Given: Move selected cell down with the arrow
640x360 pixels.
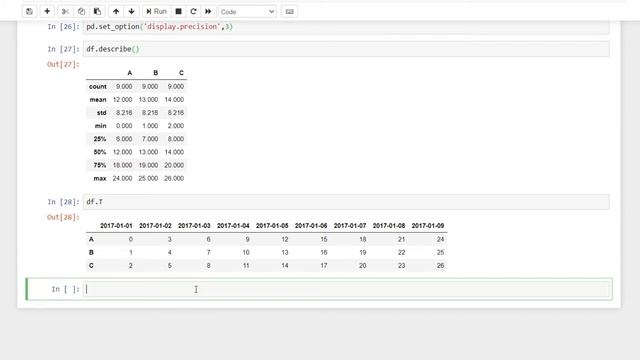Looking at the screenshot, I should (x=131, y=11).
